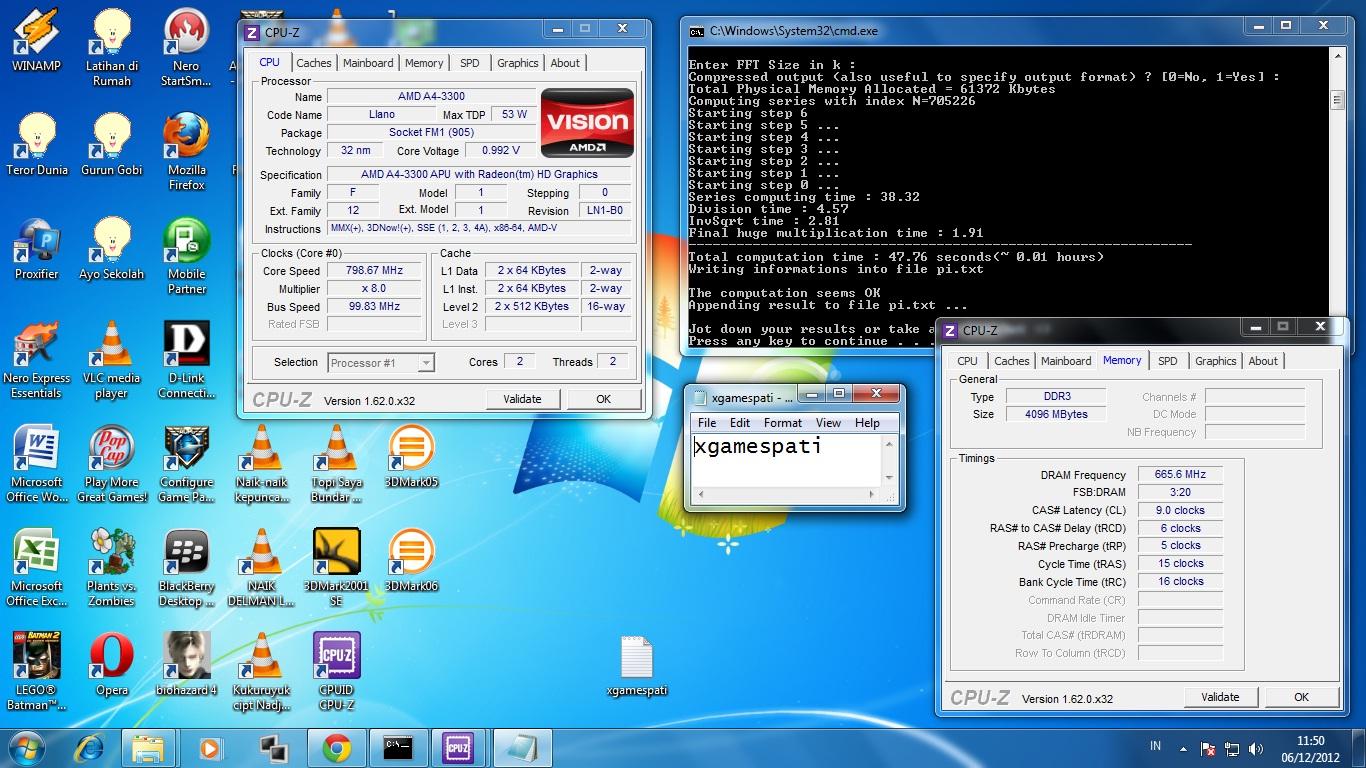Open PopCap Play More Great Games icon
Screen dimensions: 1366x768
point(112,463)
